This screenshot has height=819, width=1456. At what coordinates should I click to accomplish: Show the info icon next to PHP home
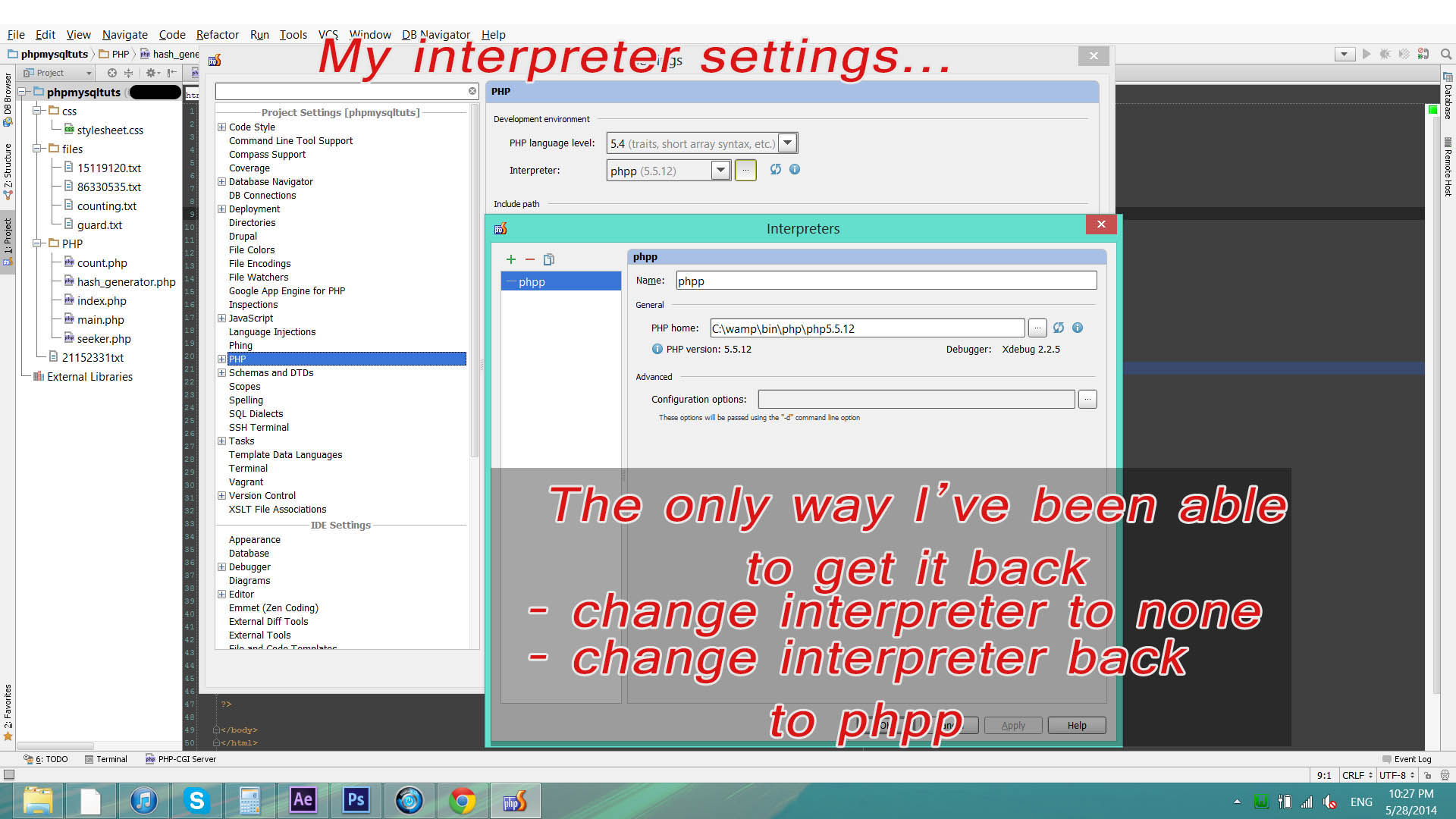point(1078,328)
